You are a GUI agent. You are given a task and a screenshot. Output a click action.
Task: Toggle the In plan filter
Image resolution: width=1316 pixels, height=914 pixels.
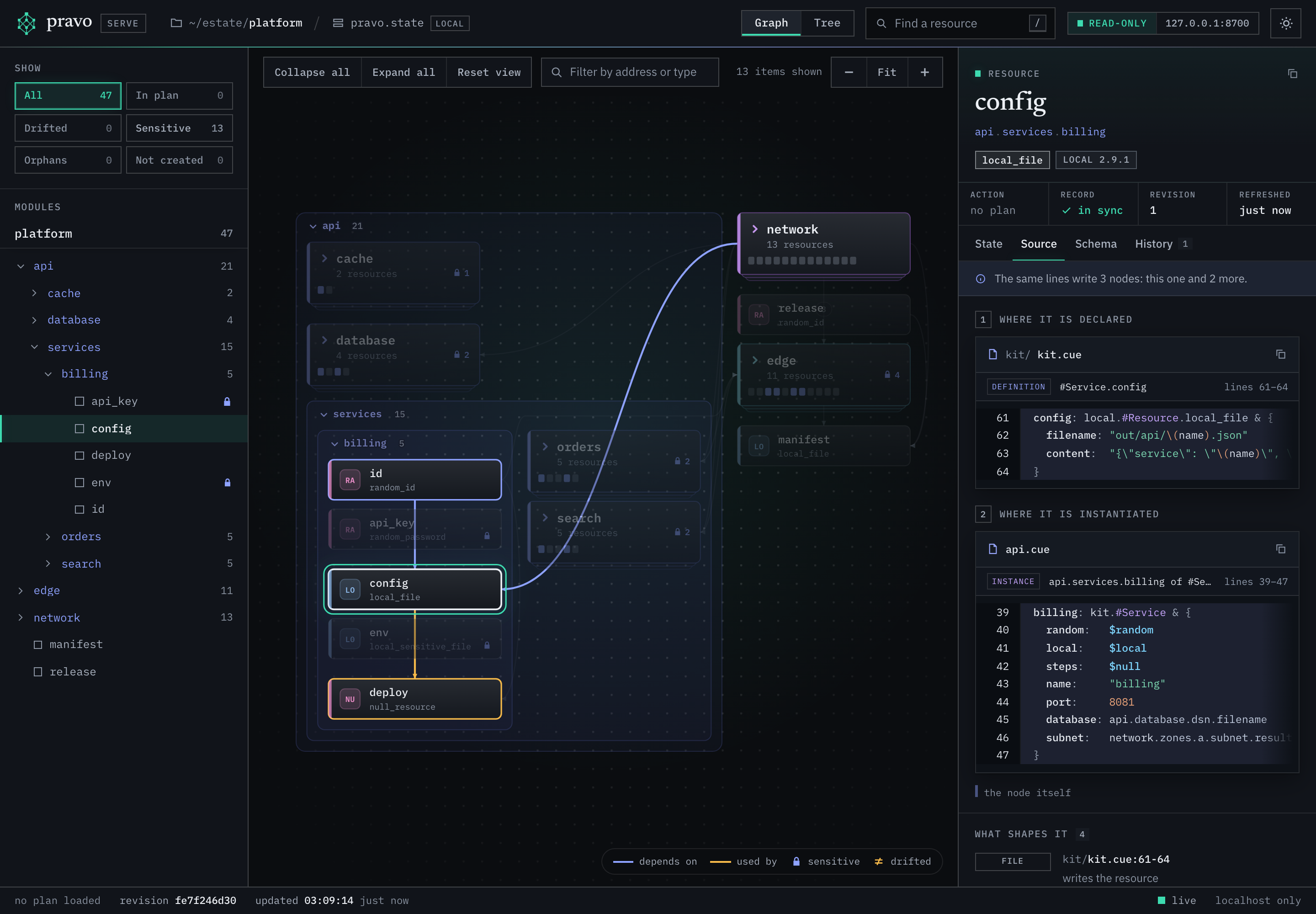tap(179, 96)
